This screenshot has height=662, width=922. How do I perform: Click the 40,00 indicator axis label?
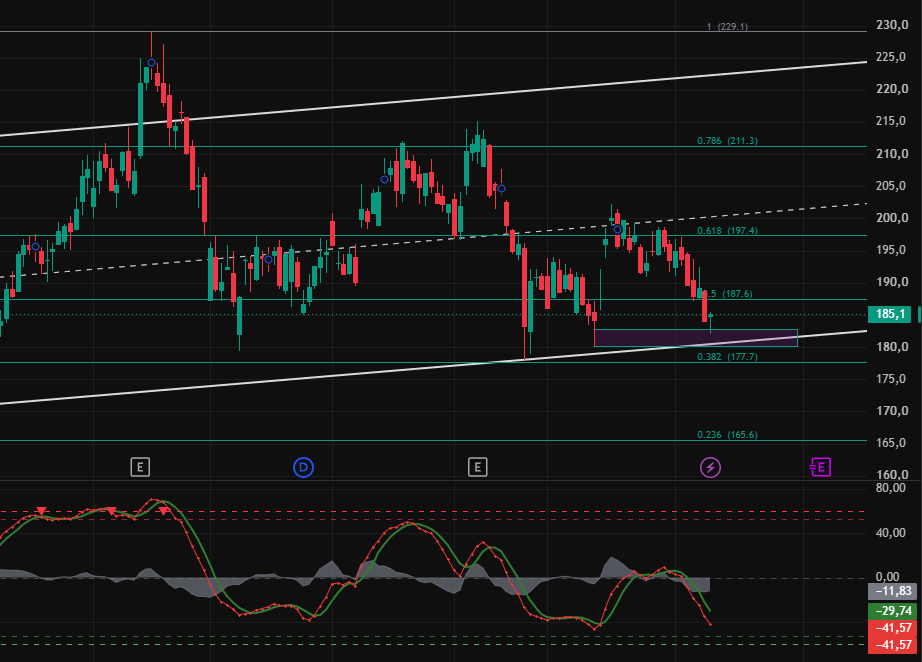point(890,533)
